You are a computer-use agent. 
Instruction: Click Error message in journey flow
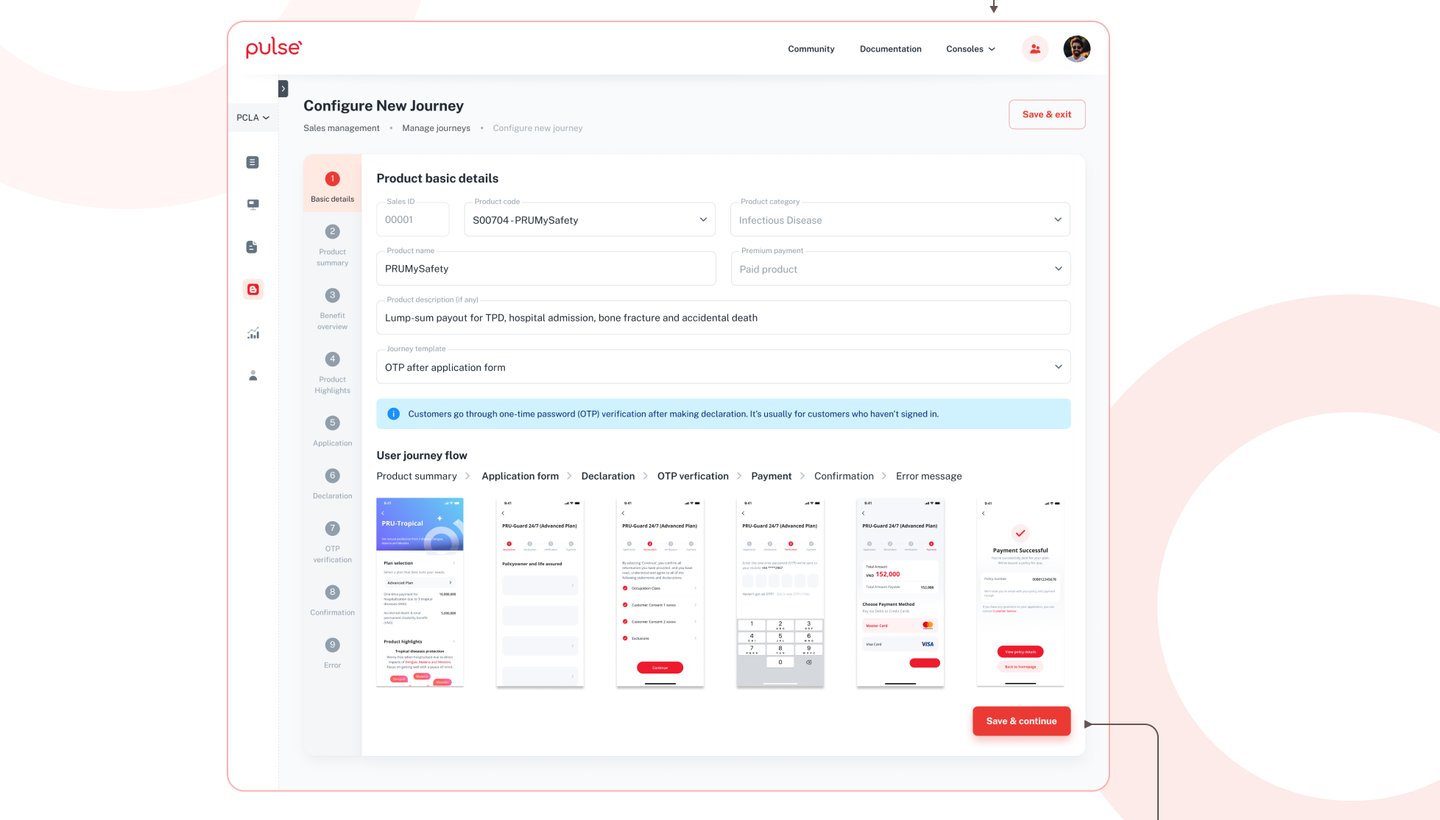[x=929, y=476]
